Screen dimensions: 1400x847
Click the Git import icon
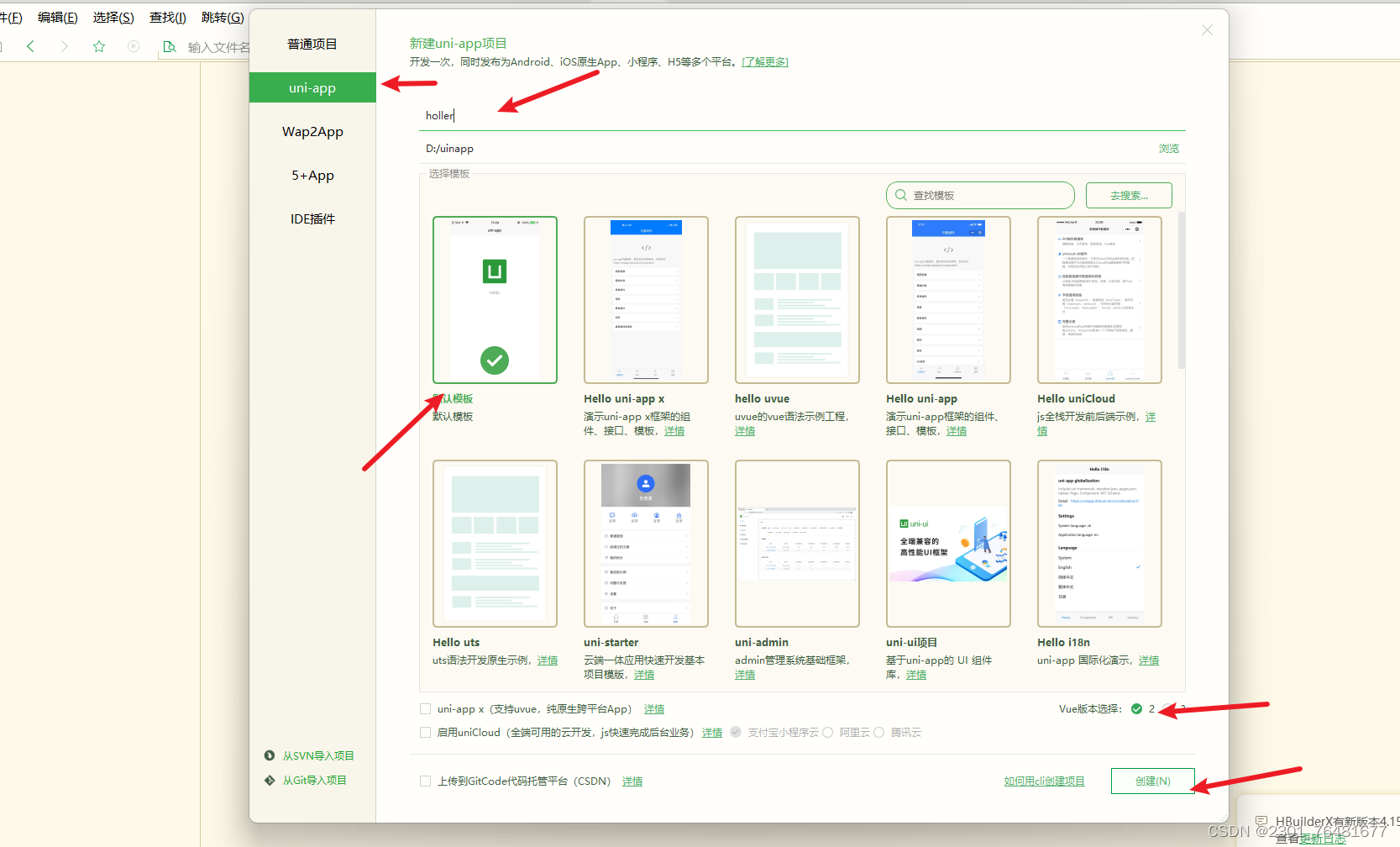pyautogui.click(x=270, y=780)
